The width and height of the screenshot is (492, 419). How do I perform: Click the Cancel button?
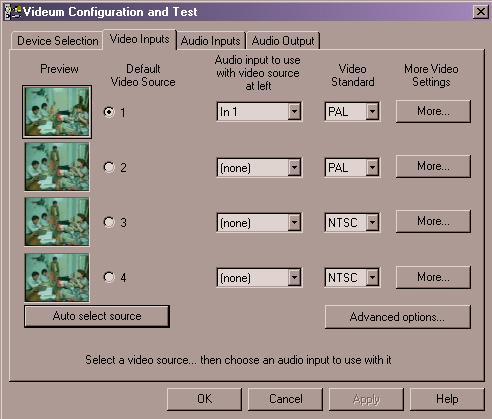tap(285, 399)
